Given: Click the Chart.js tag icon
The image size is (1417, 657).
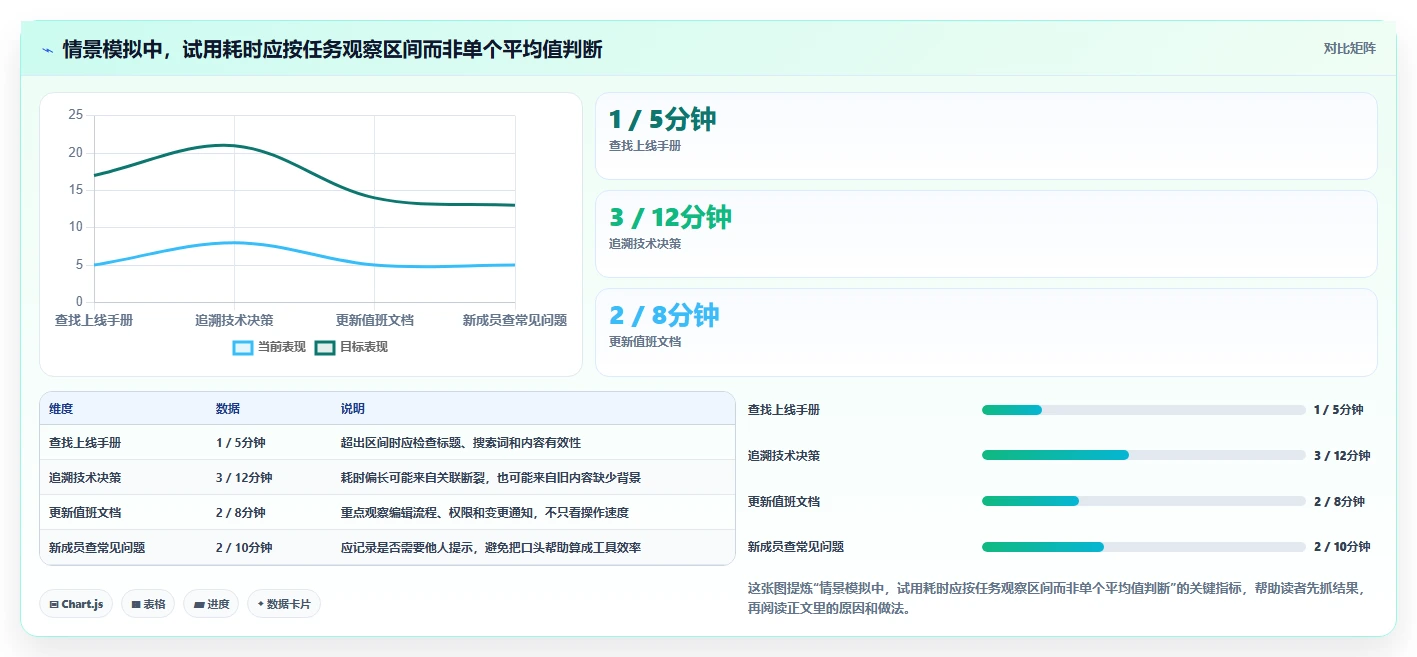Looking at the screenshot, I should [53, 604].
